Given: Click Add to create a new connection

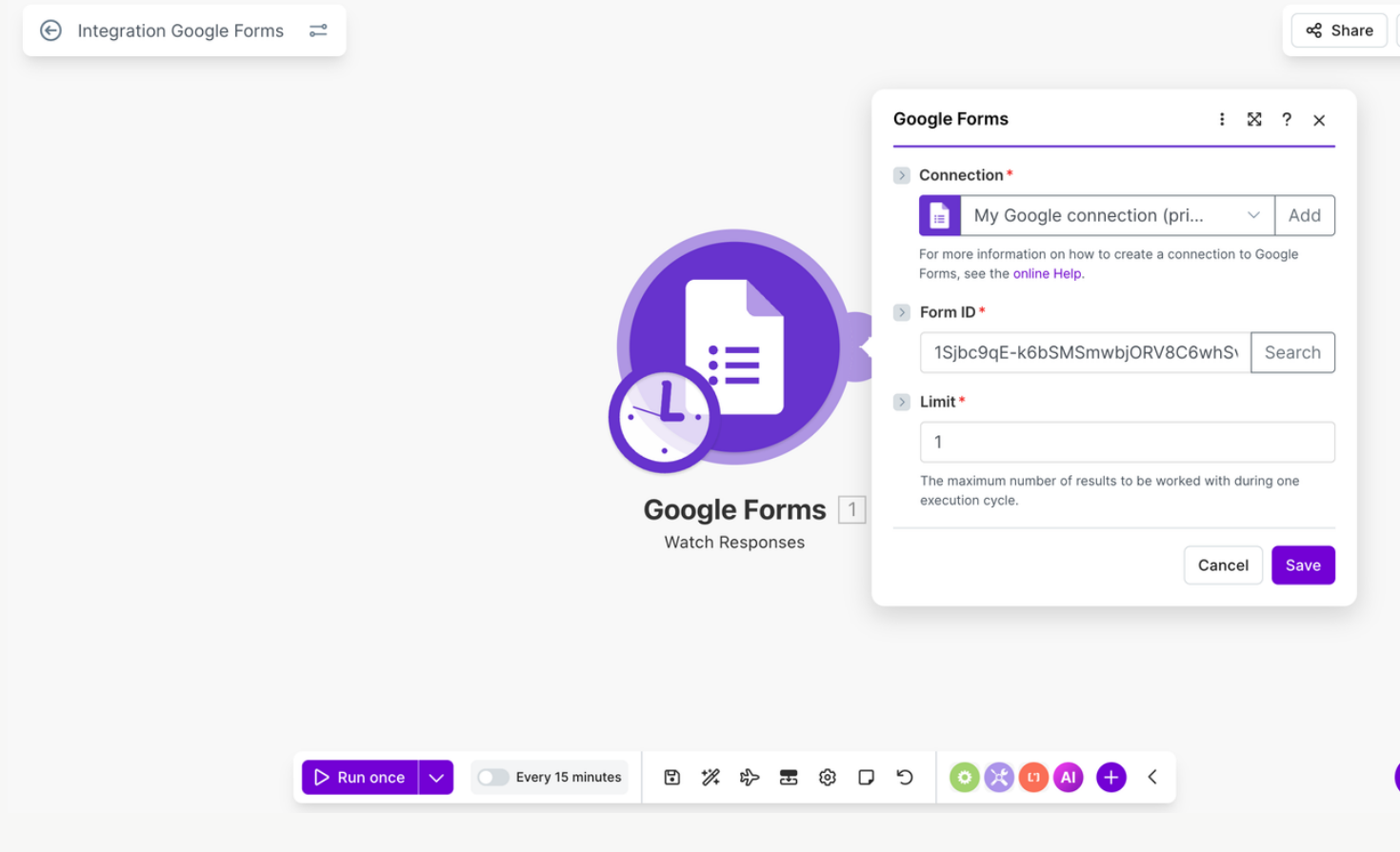Looking at the screenshot, I should (1305, 215).
